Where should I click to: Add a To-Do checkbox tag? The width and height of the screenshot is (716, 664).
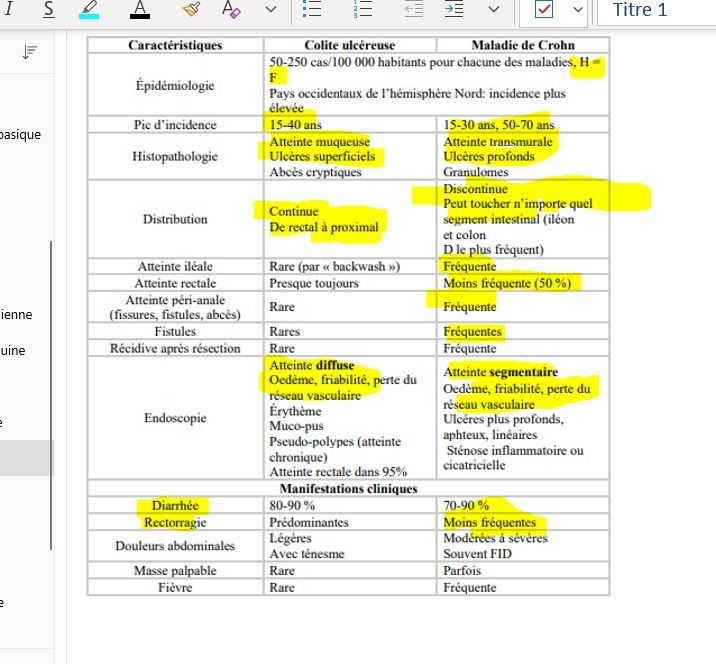543,9
